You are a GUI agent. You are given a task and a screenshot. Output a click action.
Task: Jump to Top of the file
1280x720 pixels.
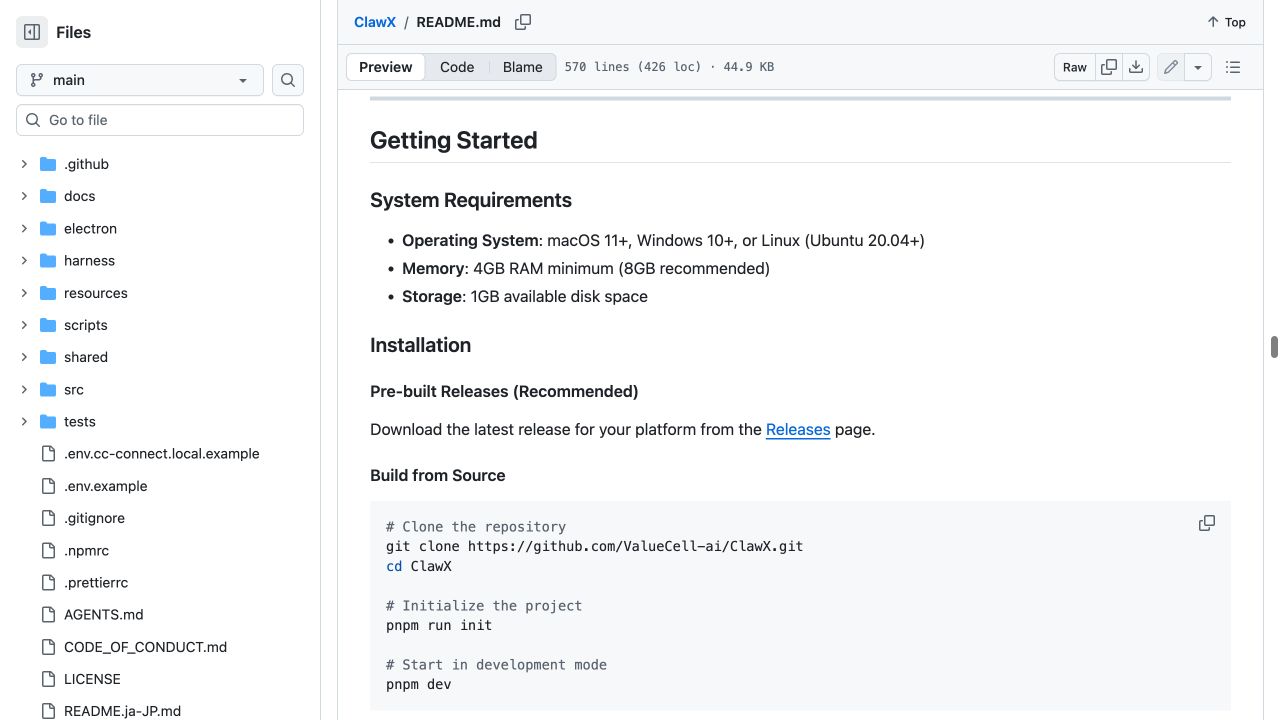[x=1226, y=22]
